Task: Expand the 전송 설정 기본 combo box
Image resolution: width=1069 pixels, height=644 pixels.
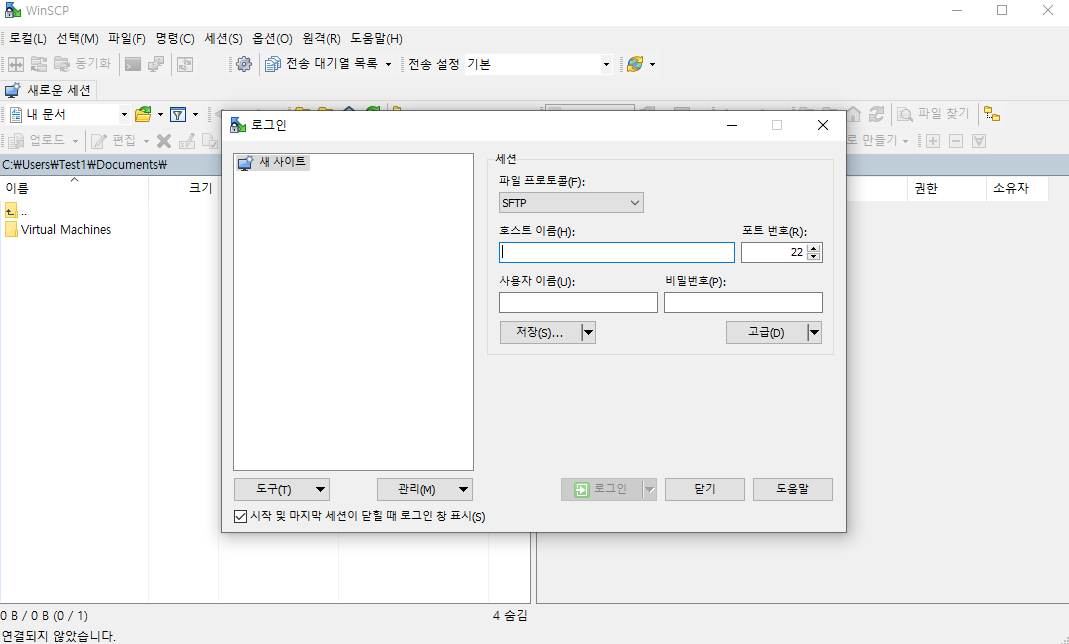Action: (x=605, y=65)
